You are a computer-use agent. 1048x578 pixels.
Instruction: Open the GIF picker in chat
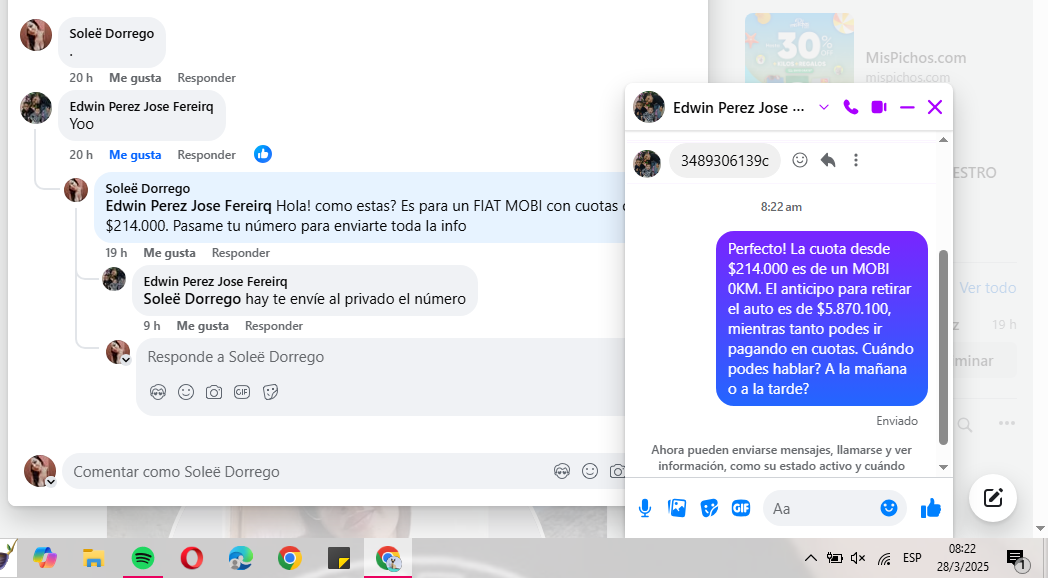click(x=741, y=509)
